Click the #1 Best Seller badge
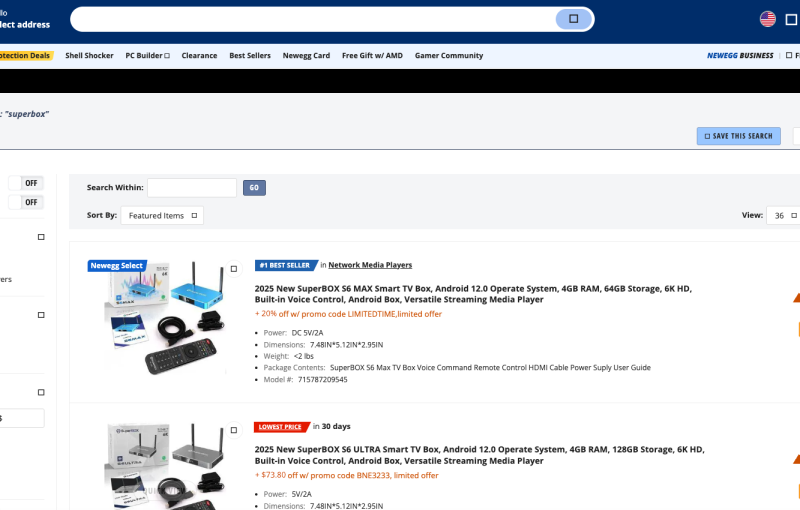Image resolution: width=800 pixels, height=510 pixels. click(x=285, y=265)
